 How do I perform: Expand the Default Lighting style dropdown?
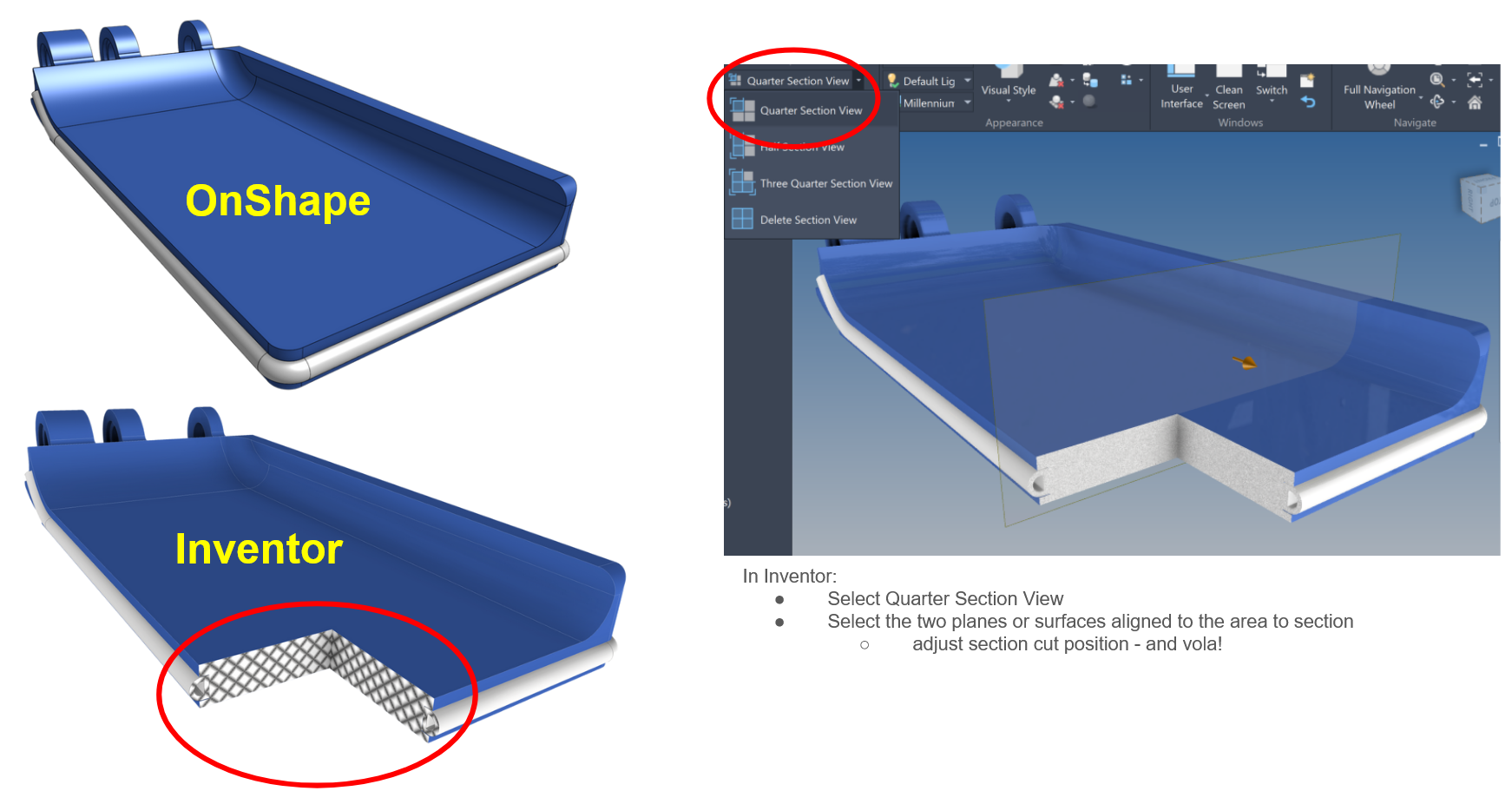click(x=968, y=81)
